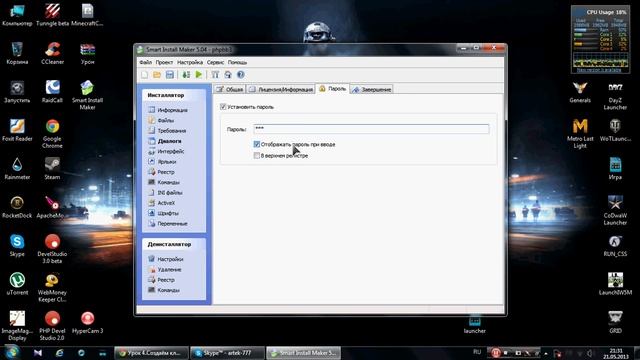Open the Шрифты sidebar section
The height and width of the screenshot is (360, 640).
(163, 213)
